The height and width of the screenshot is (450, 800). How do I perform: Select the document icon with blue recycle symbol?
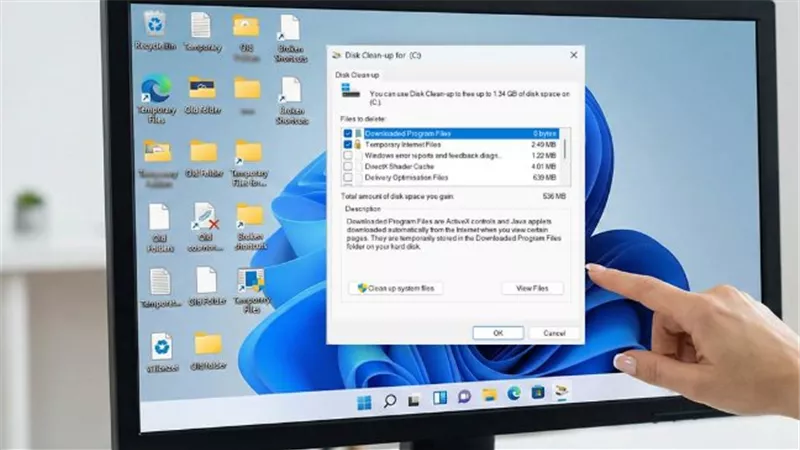[x=162, y=346]
